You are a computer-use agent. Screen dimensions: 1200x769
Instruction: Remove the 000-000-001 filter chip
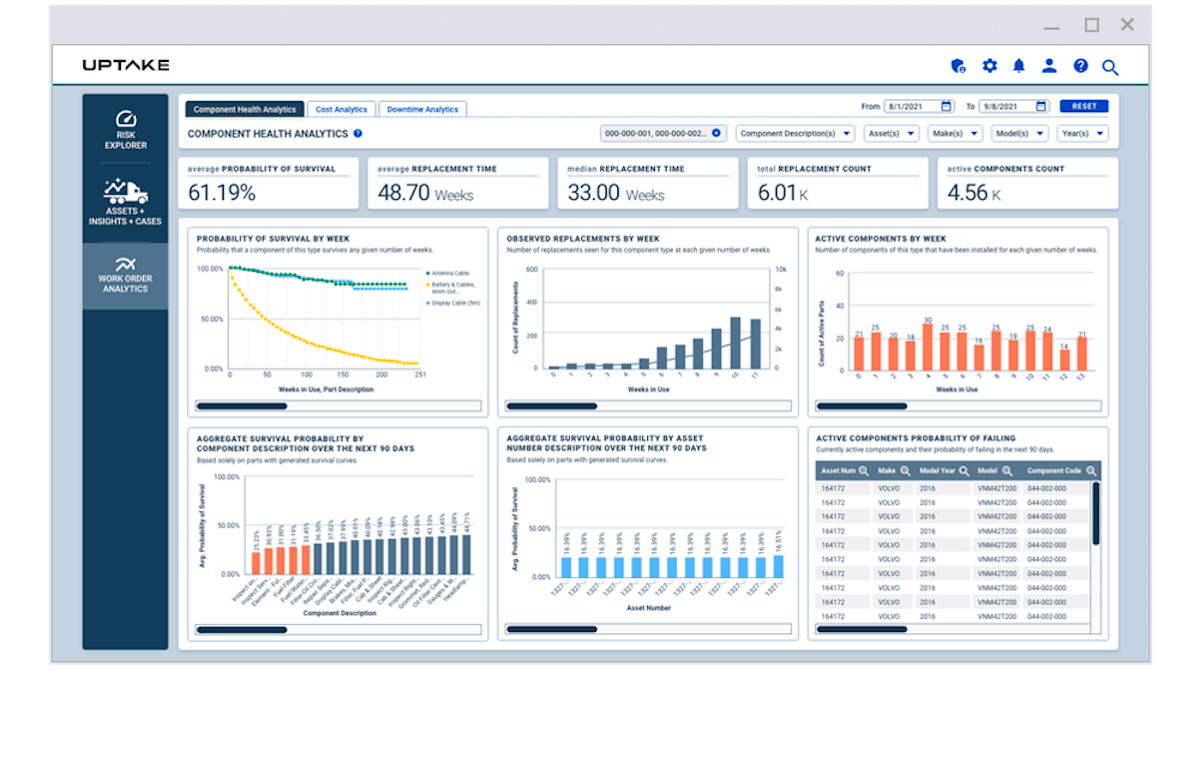pyautogui.click(x=716, y=133)
